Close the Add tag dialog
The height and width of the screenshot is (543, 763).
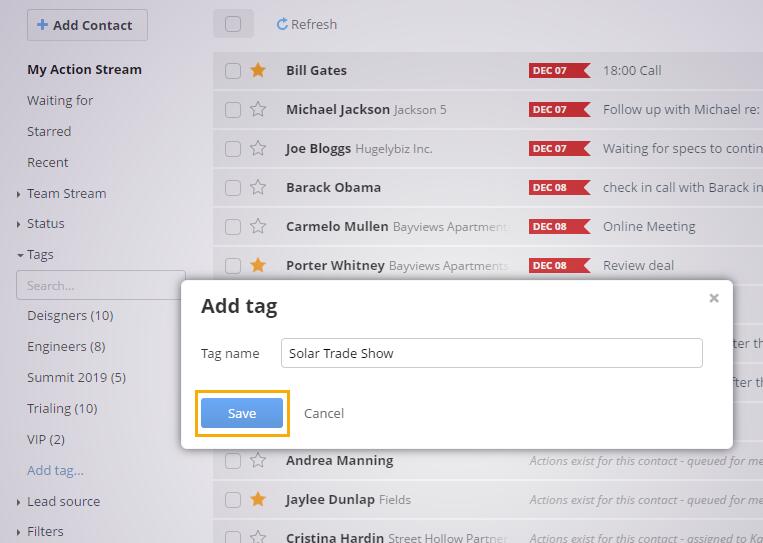[714, 298]
